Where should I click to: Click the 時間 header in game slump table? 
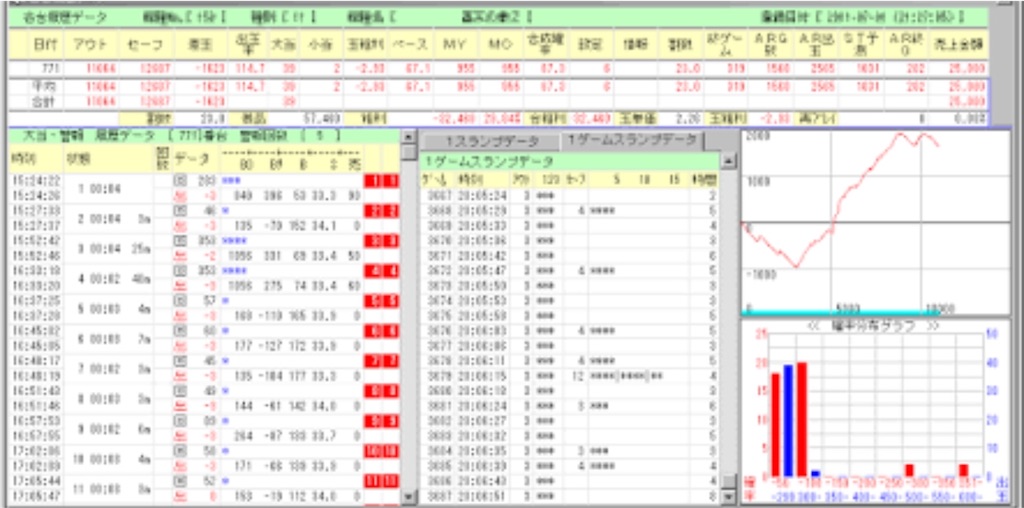(705, 180)
